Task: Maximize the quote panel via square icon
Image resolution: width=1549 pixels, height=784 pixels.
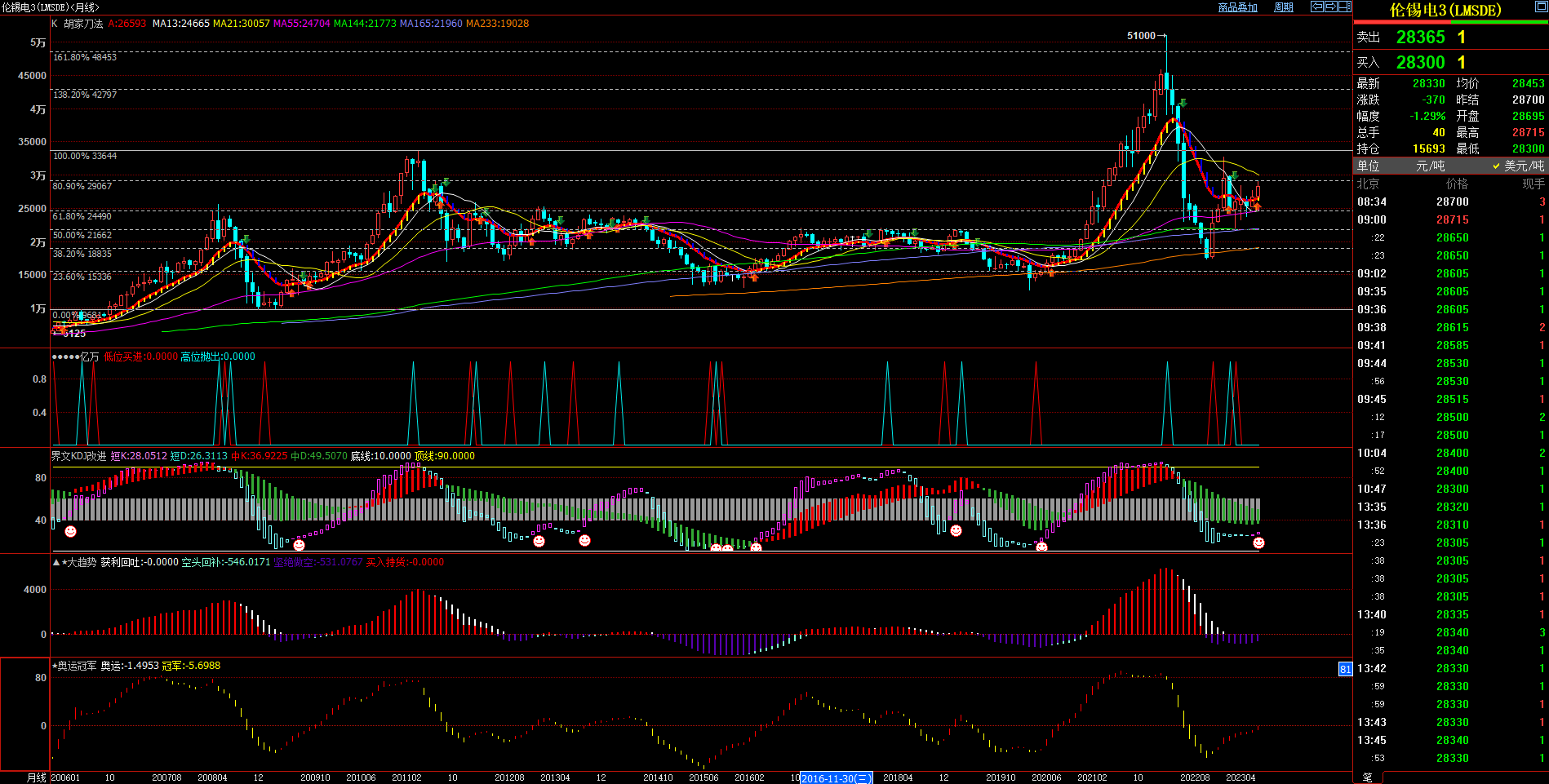Action: tap(1540, 7)
